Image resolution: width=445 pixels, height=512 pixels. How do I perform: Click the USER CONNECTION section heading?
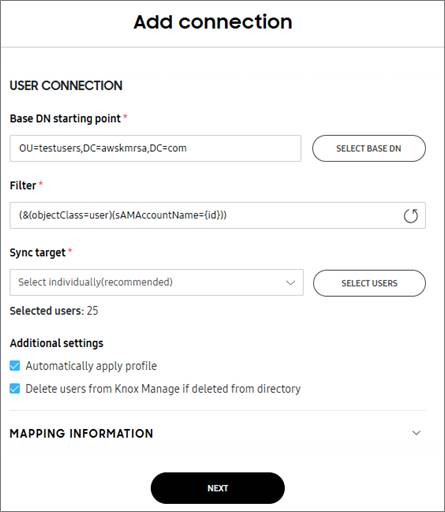click(x=66, y=86)
